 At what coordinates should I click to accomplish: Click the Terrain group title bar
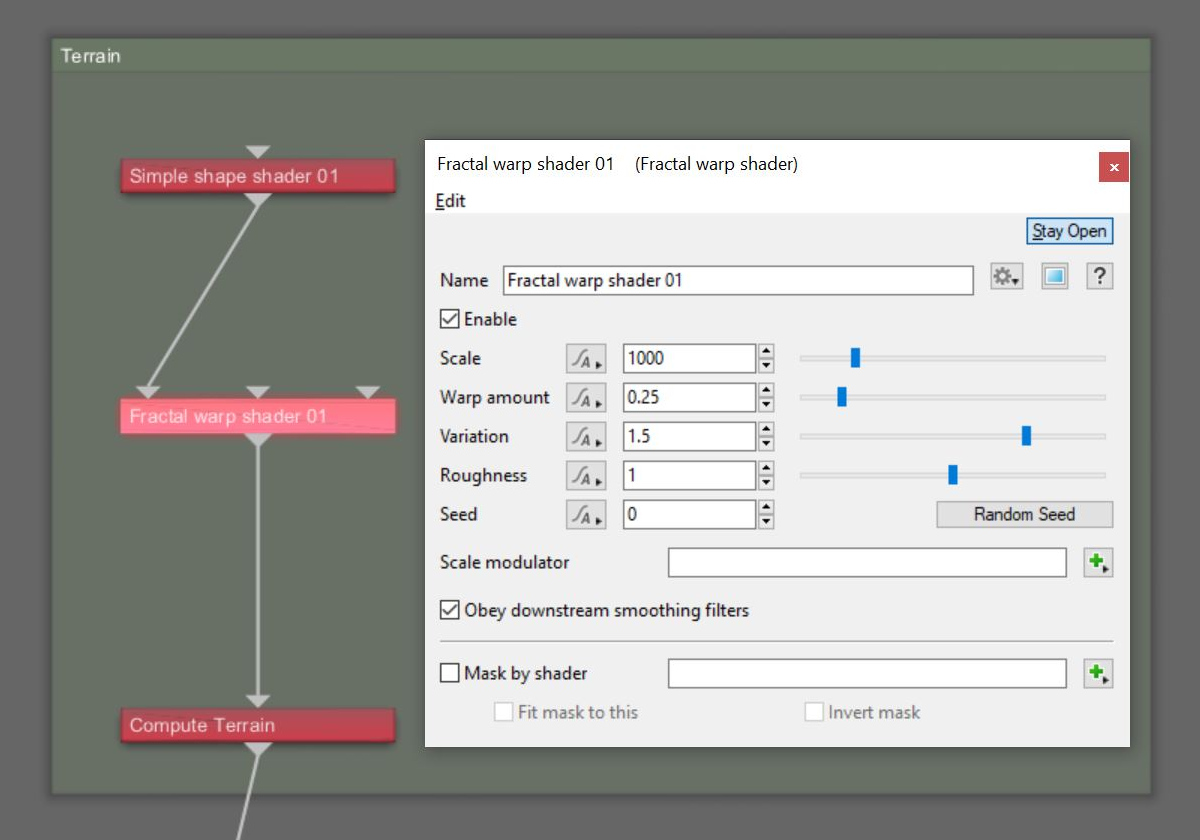point(601,56)
